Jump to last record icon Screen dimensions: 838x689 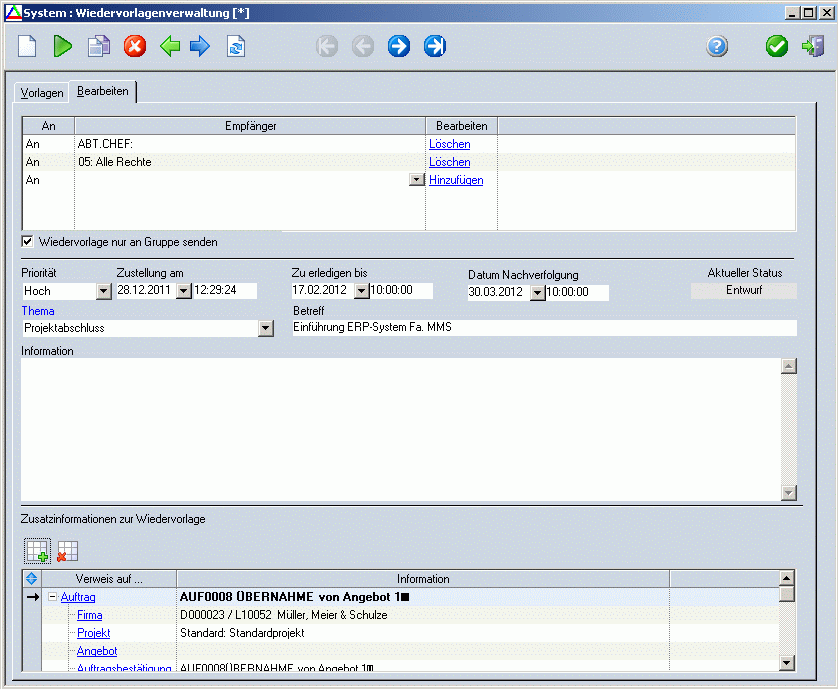pyautogui.click(x=435, y=46)
